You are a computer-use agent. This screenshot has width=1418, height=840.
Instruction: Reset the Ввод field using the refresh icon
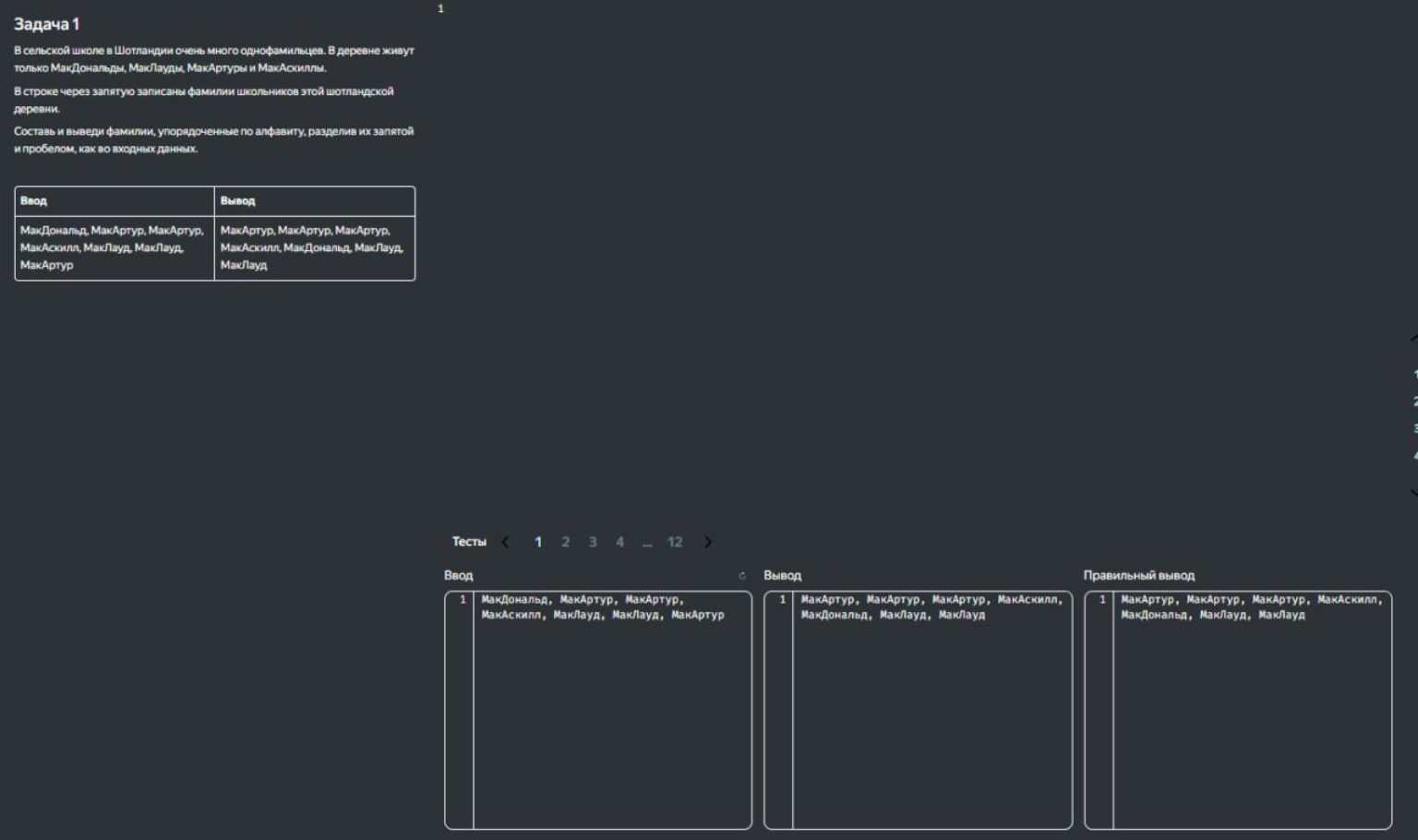[741, 576]
